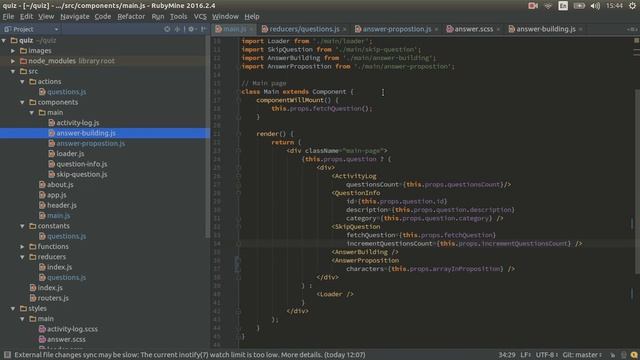Click the yellow inspector icon in status bar
This screenshot has height=360, width=640.
point(633,355)
